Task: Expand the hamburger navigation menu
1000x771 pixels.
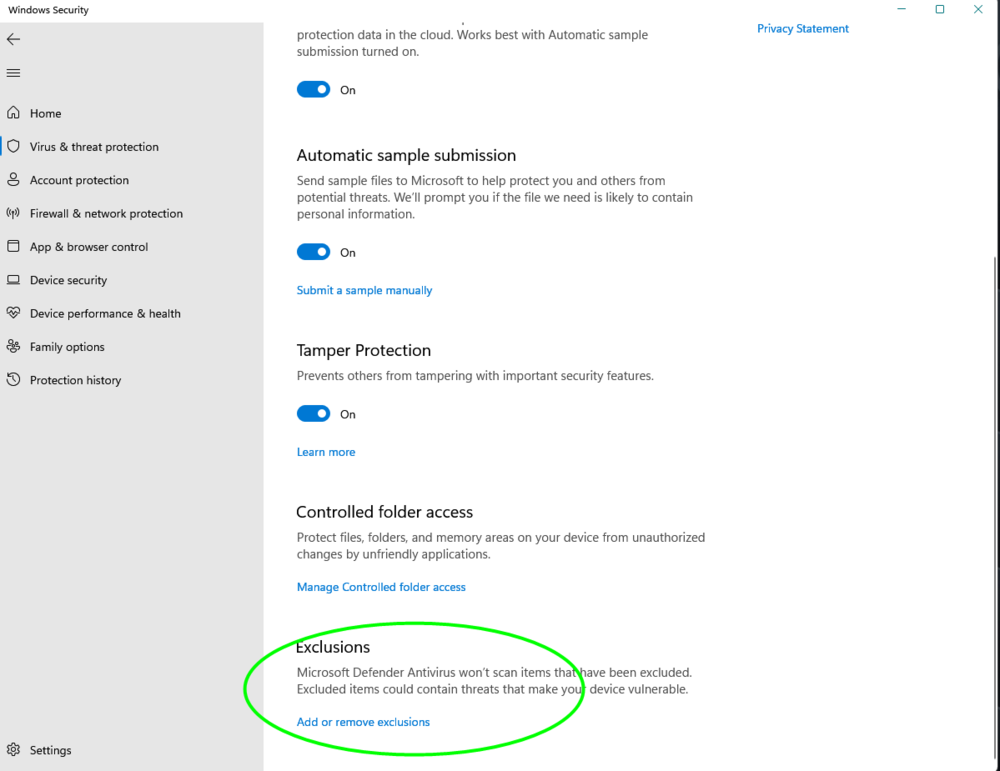Action: pyautogui.click(x=13, y=73)
